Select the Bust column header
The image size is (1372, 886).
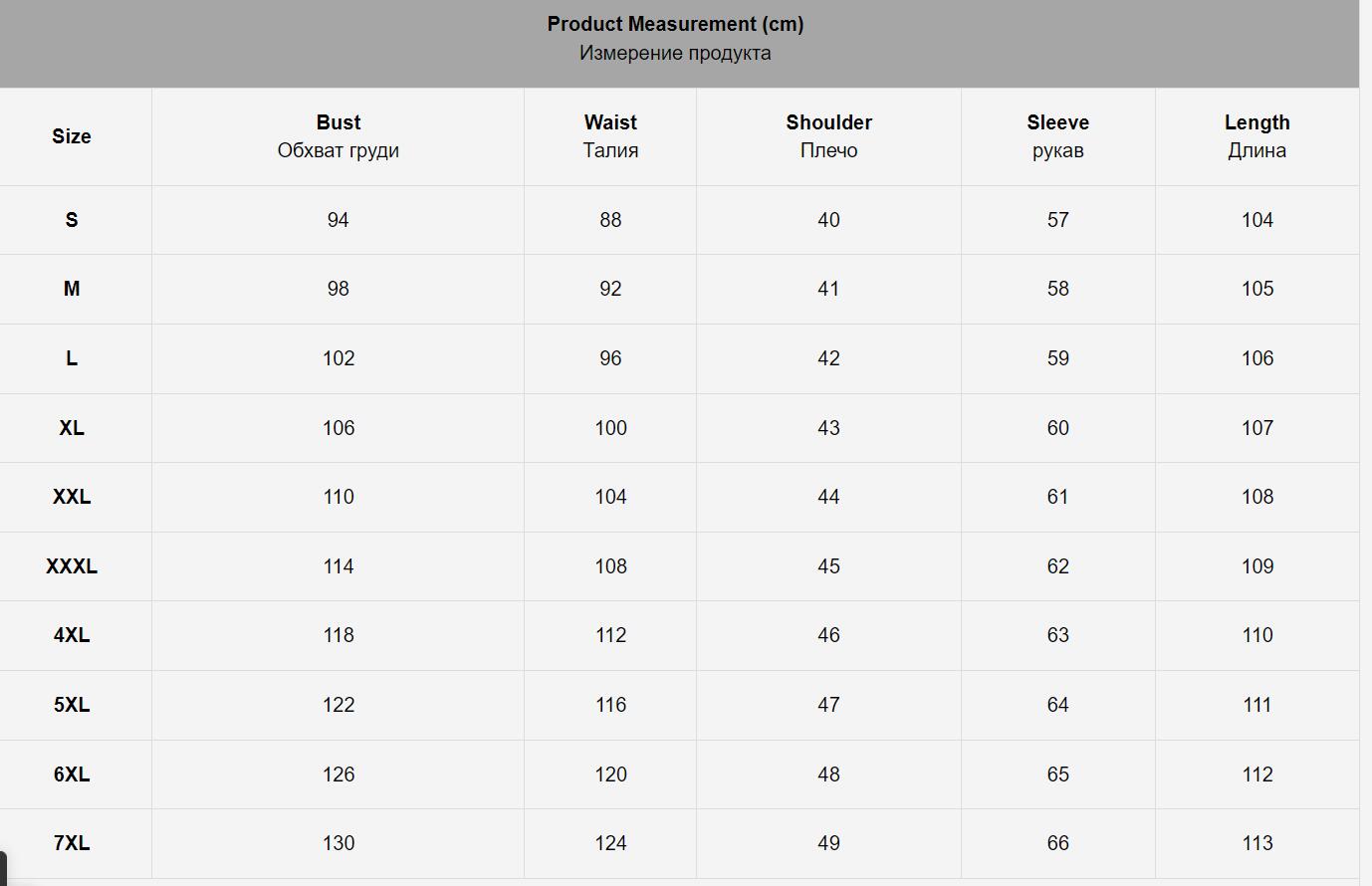(x=339, y=122)
